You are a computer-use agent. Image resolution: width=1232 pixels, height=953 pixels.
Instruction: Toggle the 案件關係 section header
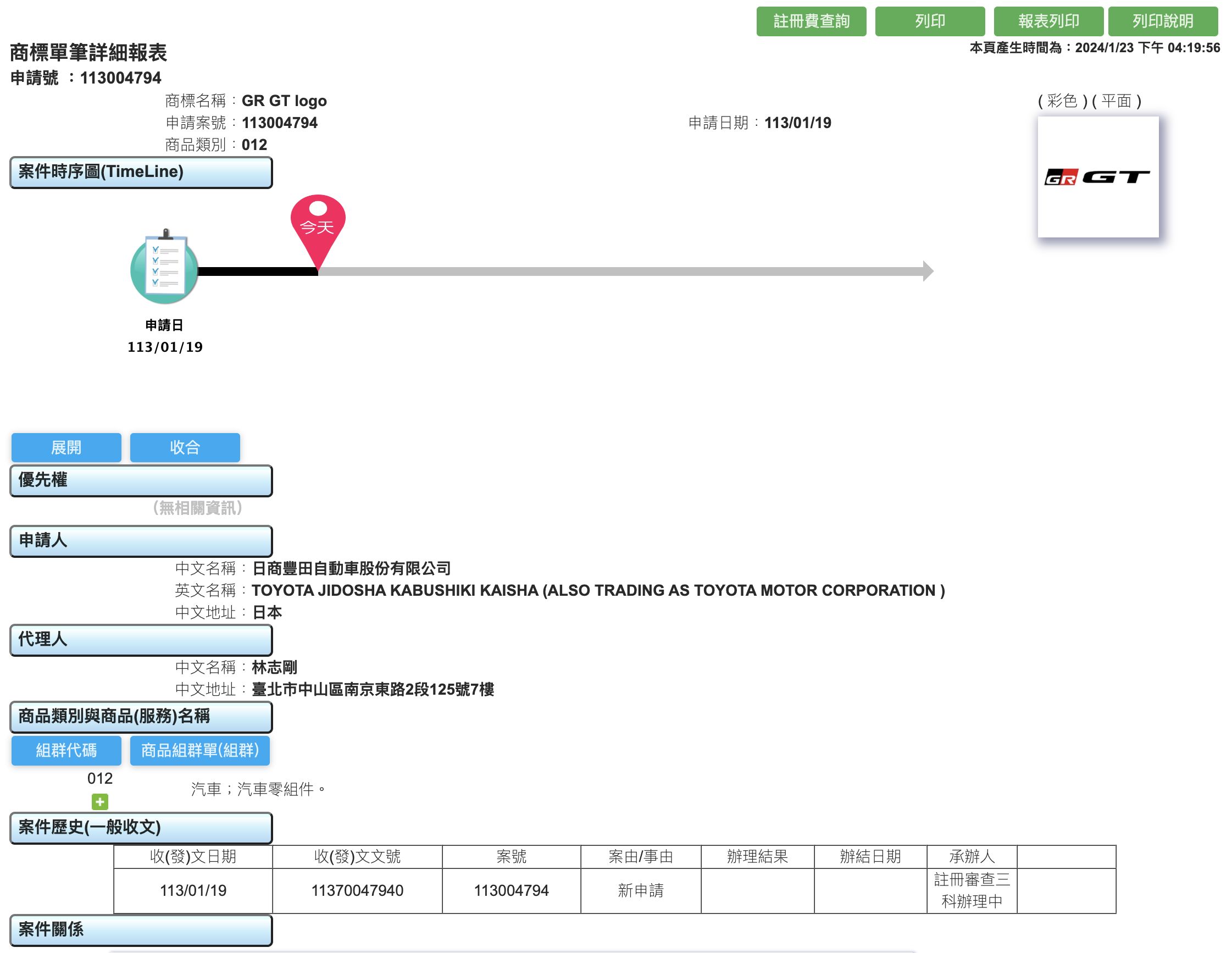click(141, 930)
